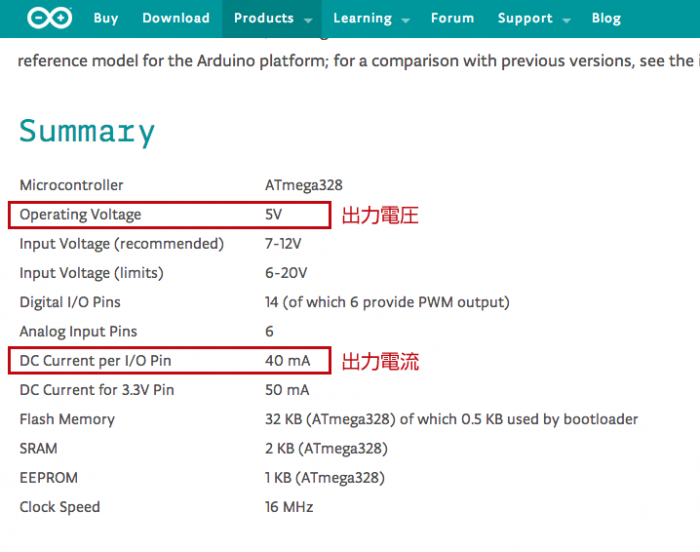Click the Flash Memory label
This screenshot has width=700, height=552.
(x=67, y=419)
